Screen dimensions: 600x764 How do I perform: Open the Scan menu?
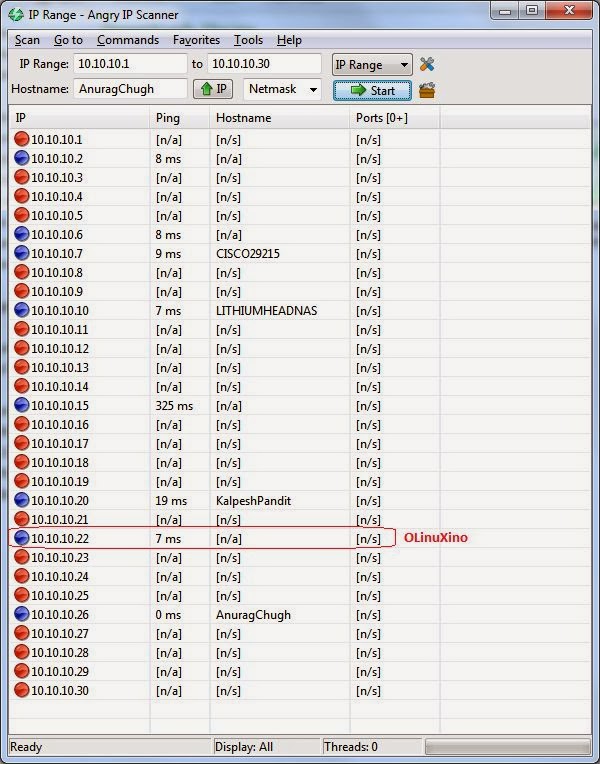pos(27,40)
